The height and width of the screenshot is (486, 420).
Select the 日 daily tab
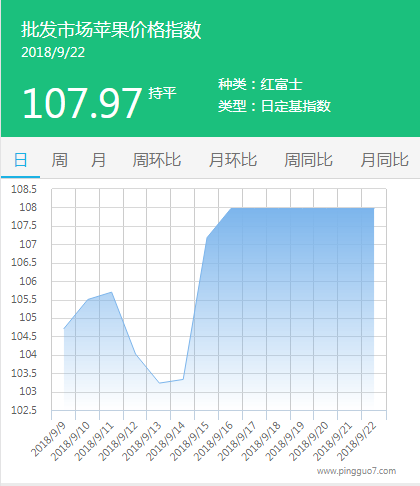pos(20,160)
